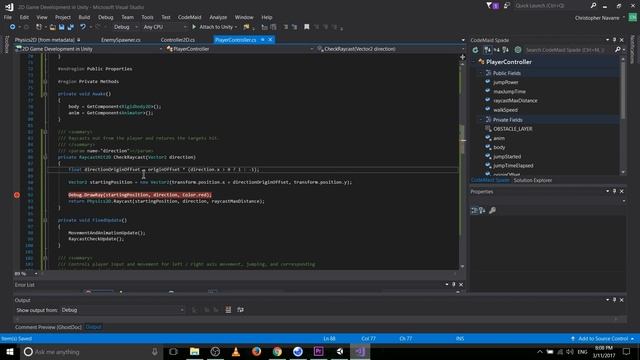Select raycastMaxDistance in CodeMaid Spade
Image resolution: width=640 pixels, height=360 pixels.
click(x=515, y=100)
